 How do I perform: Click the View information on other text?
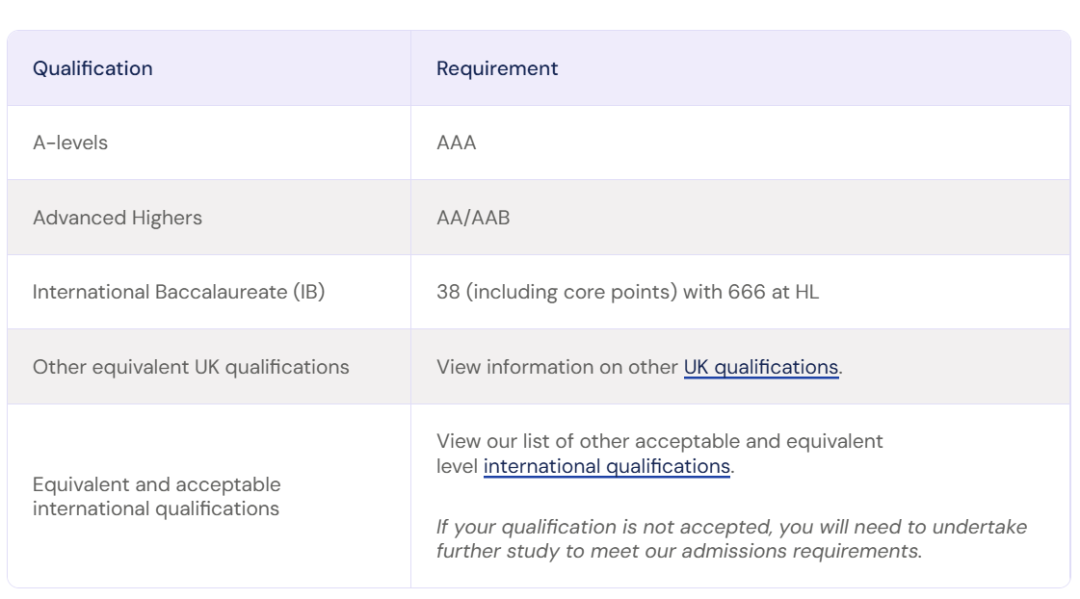click(x=557, y=367)
